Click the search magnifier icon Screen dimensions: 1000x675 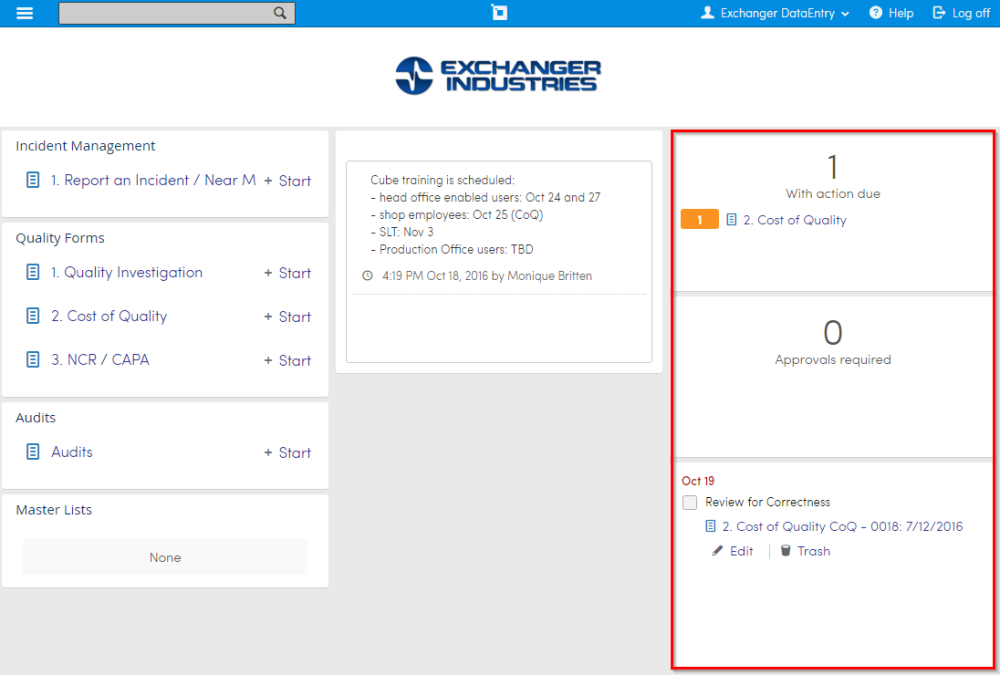point(280,13)
